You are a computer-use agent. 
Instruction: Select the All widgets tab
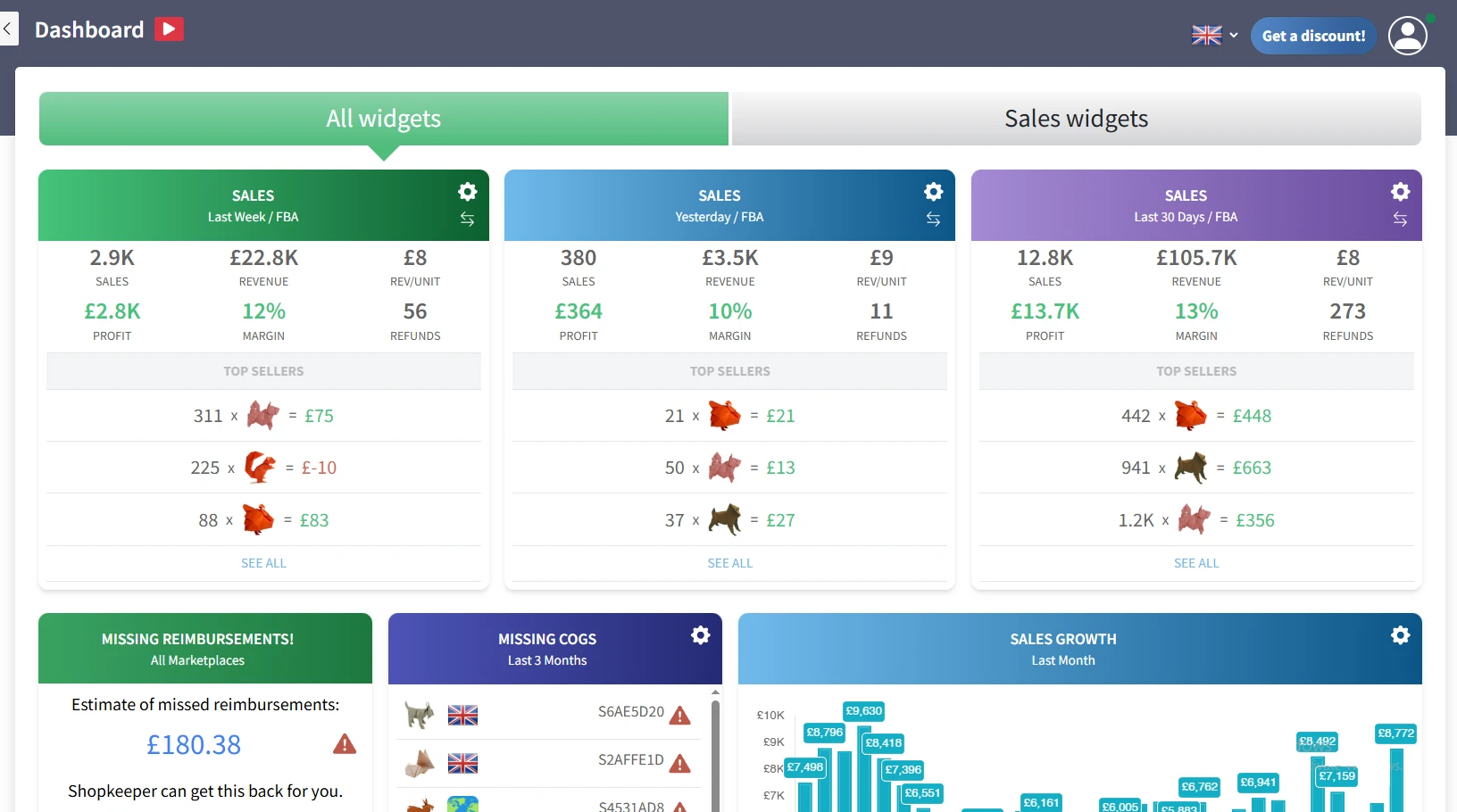pyautogui.click(x=384, y=119)
